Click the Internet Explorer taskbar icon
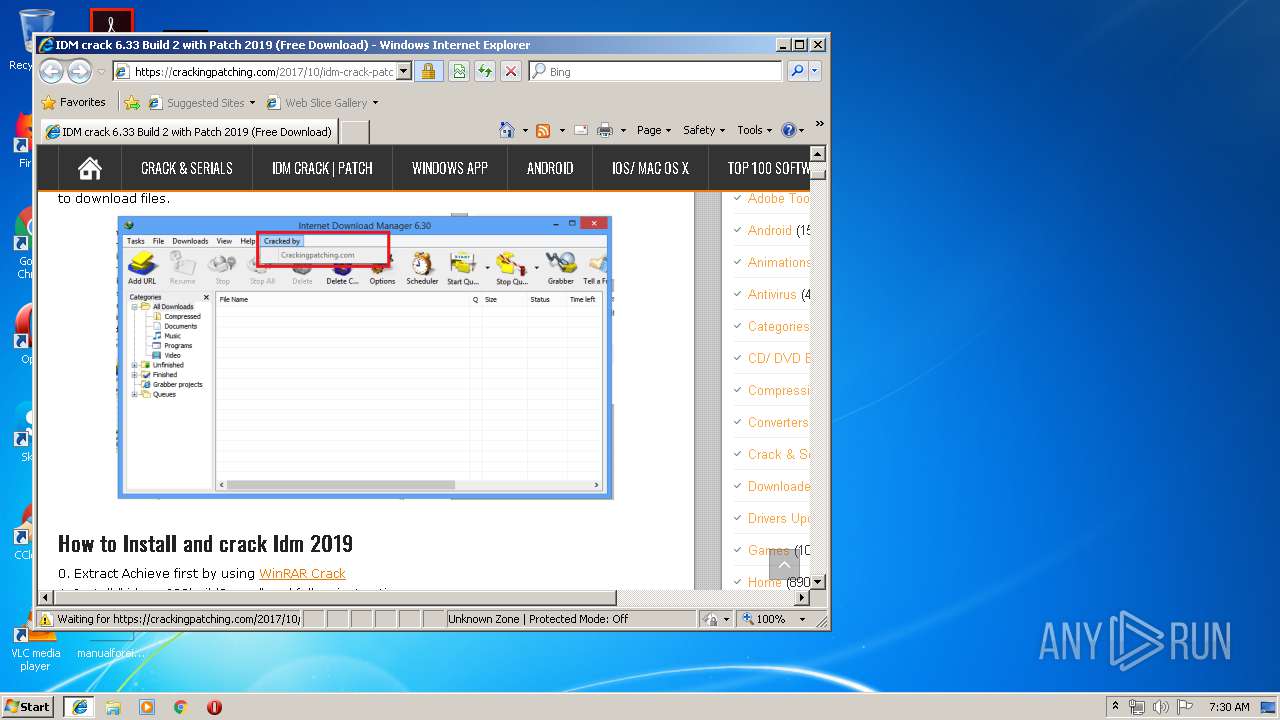Screen dimensions: 1280x720 pos(79,706)
